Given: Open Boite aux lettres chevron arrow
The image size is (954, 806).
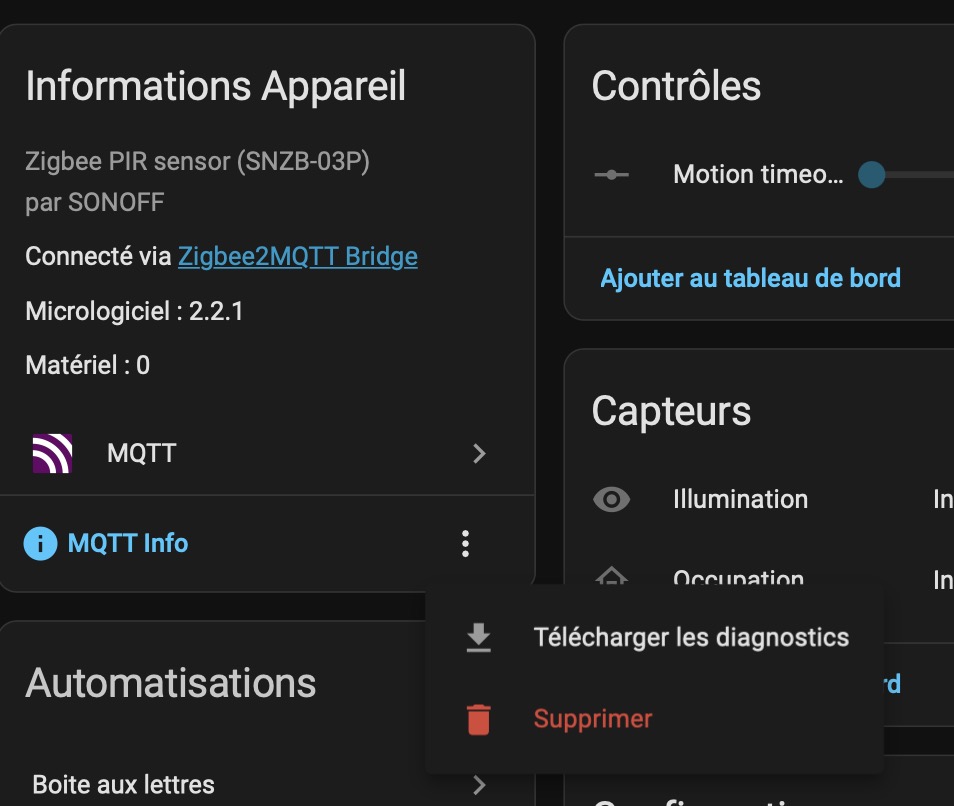Looking at the screenshot, I should point(479,784).
